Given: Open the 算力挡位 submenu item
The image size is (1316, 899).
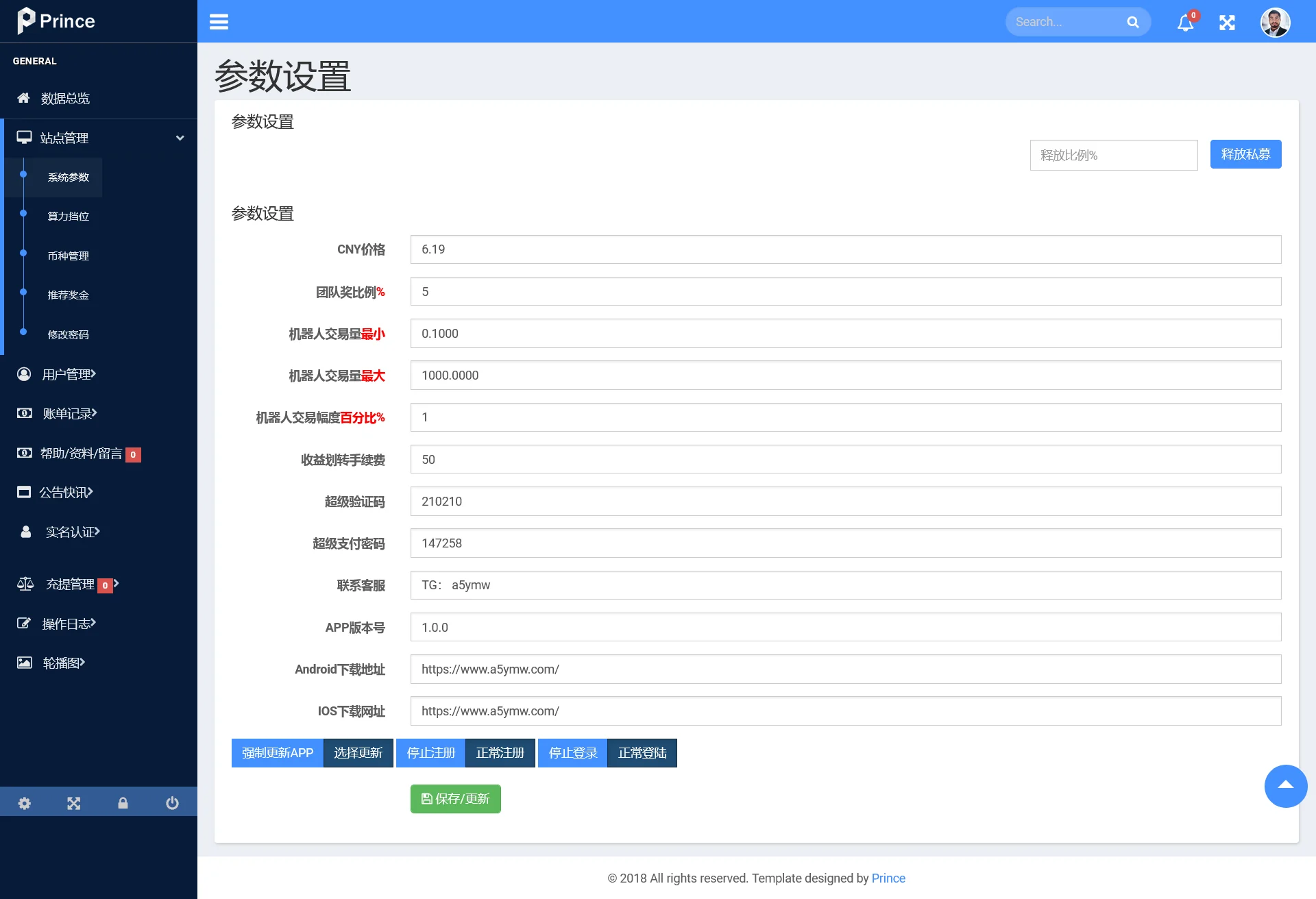Looking at the screenshot, I should [x=69, y=217].
